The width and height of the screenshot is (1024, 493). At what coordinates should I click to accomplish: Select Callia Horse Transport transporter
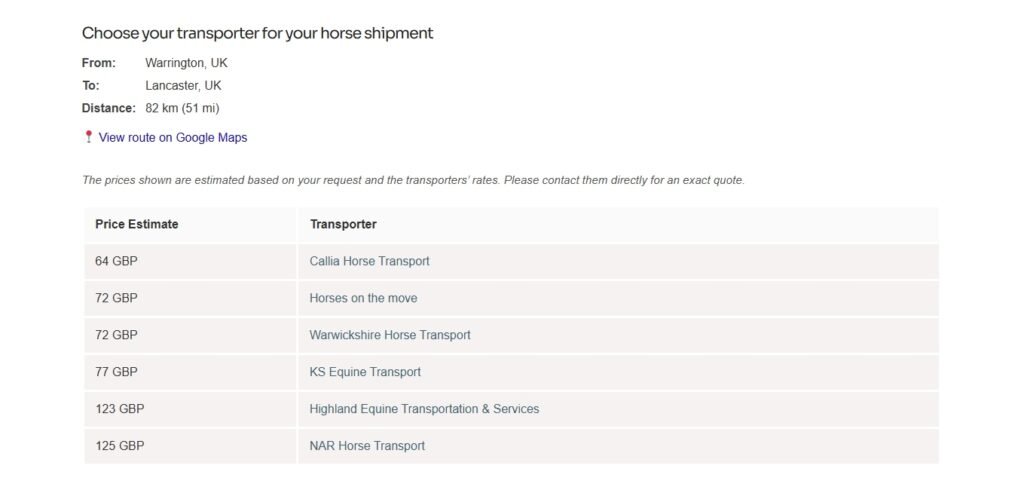click(x=369, y=261)
